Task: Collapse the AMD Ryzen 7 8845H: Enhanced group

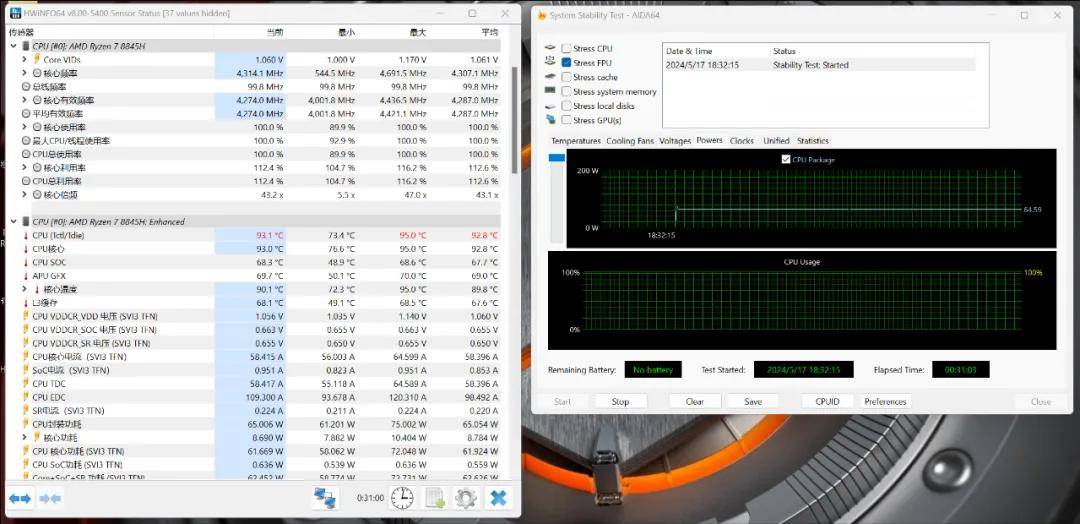Action: pos(14,222)
